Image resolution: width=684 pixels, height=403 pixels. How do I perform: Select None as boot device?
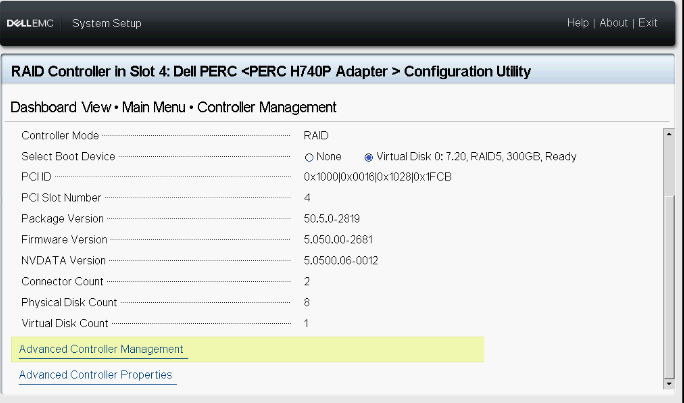[x=310, y=157]
